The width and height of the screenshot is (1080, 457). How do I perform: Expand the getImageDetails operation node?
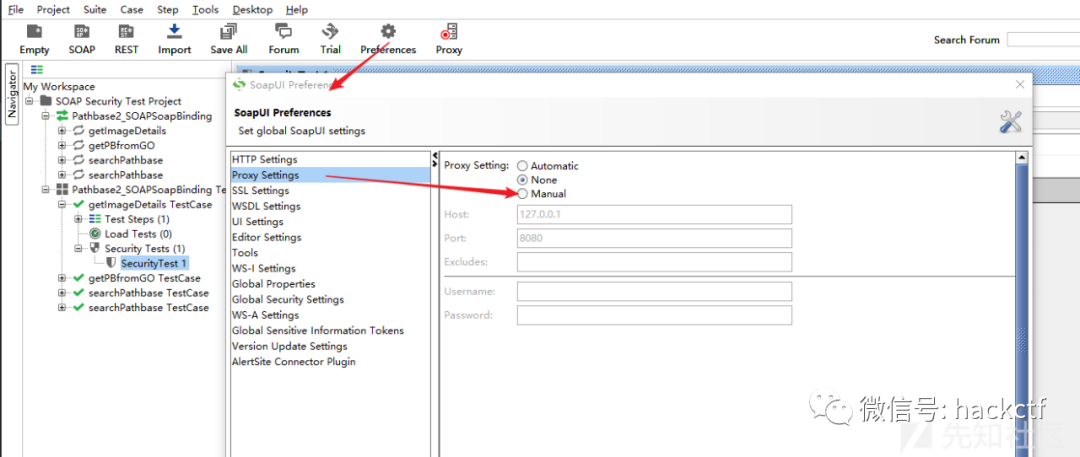62,131
